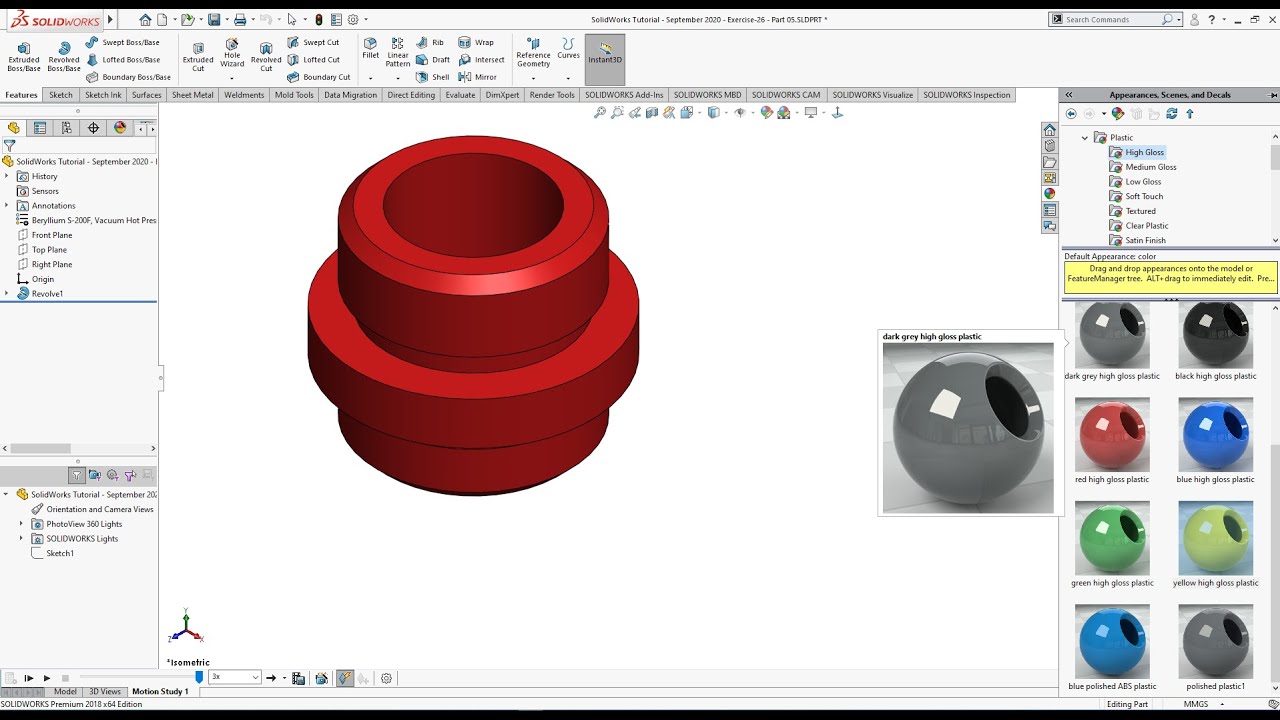Image resolution: width=1280 pixels, height=720 pixels.
Task: Click the Mirror feature tool
Action: point(478,77)
